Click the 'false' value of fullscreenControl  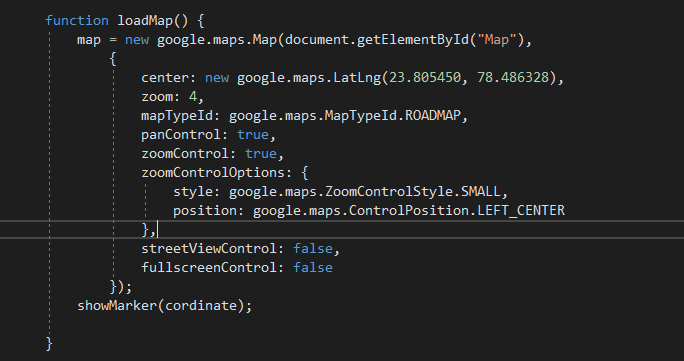click(312, 267)
